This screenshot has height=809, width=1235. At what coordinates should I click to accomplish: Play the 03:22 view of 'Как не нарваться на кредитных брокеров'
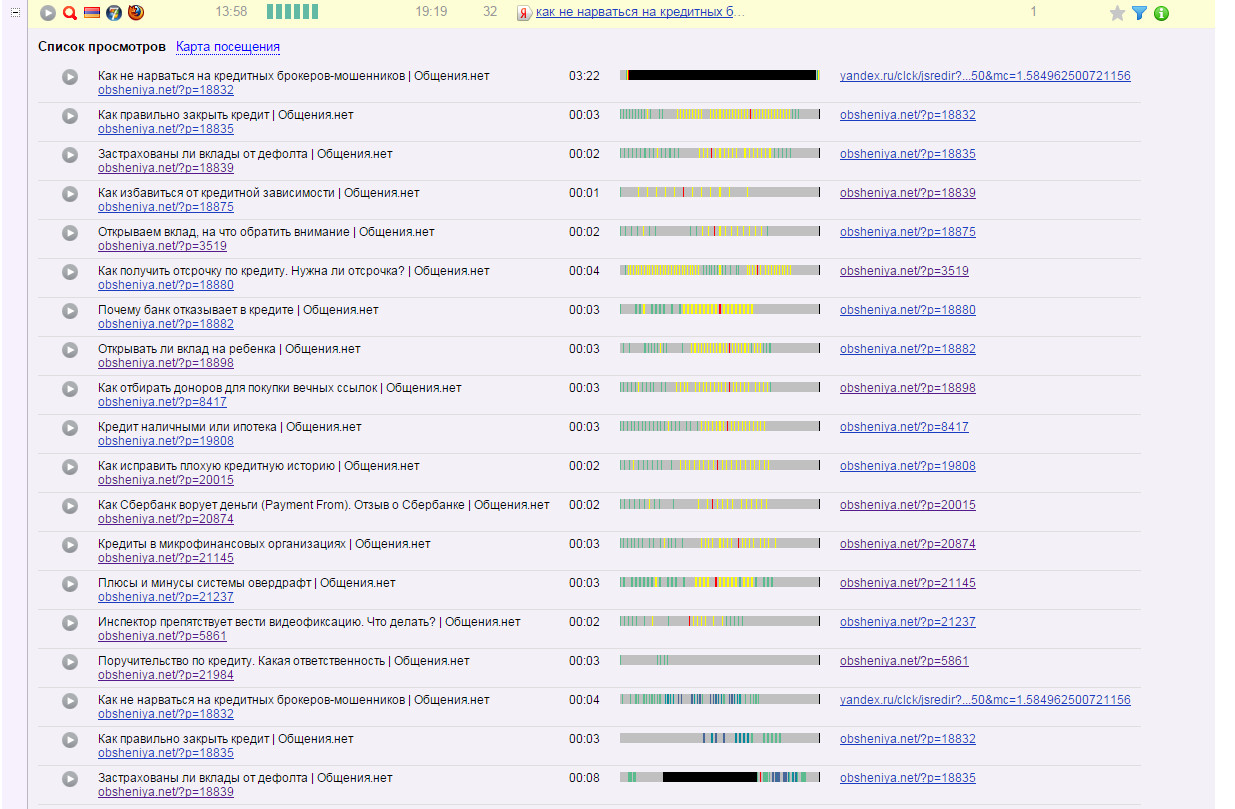(x=70, y=76)
